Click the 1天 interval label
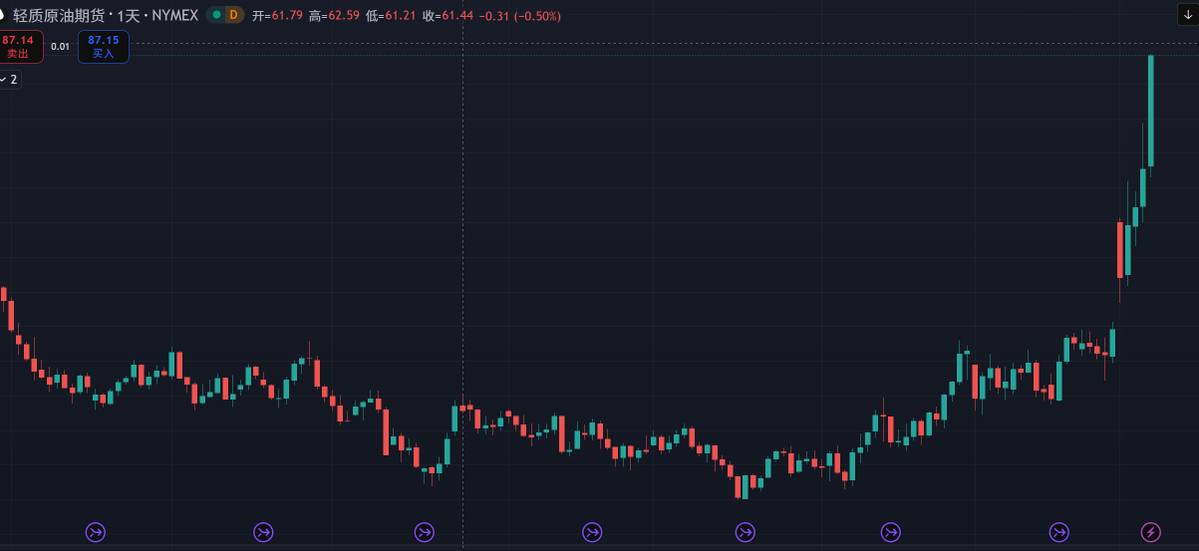 [x=128, y=16]
